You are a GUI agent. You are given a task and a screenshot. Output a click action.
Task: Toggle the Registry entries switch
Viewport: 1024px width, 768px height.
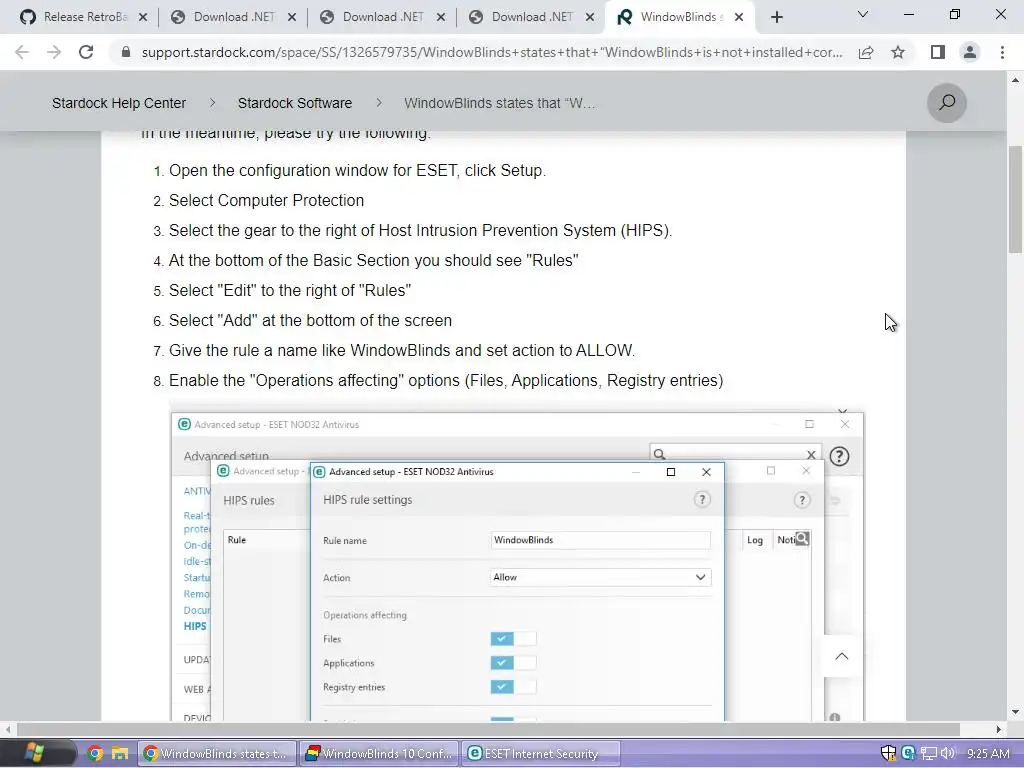coord(513,687)
